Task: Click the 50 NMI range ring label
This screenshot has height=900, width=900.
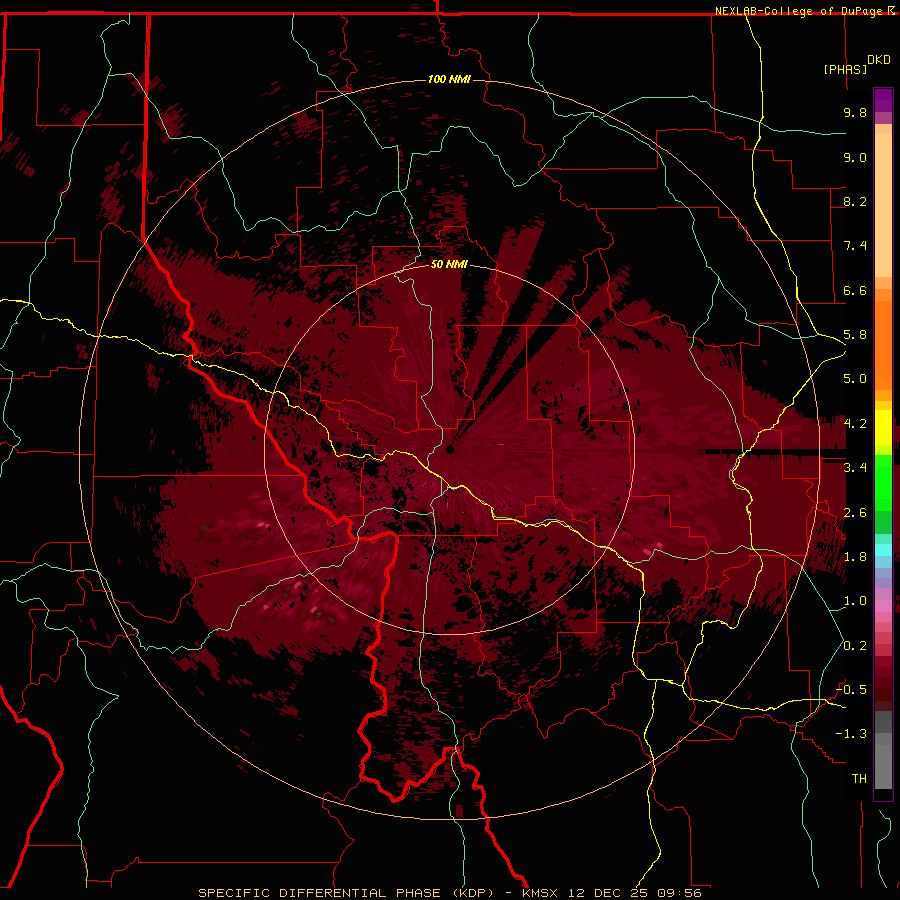Action: (449, 264)
